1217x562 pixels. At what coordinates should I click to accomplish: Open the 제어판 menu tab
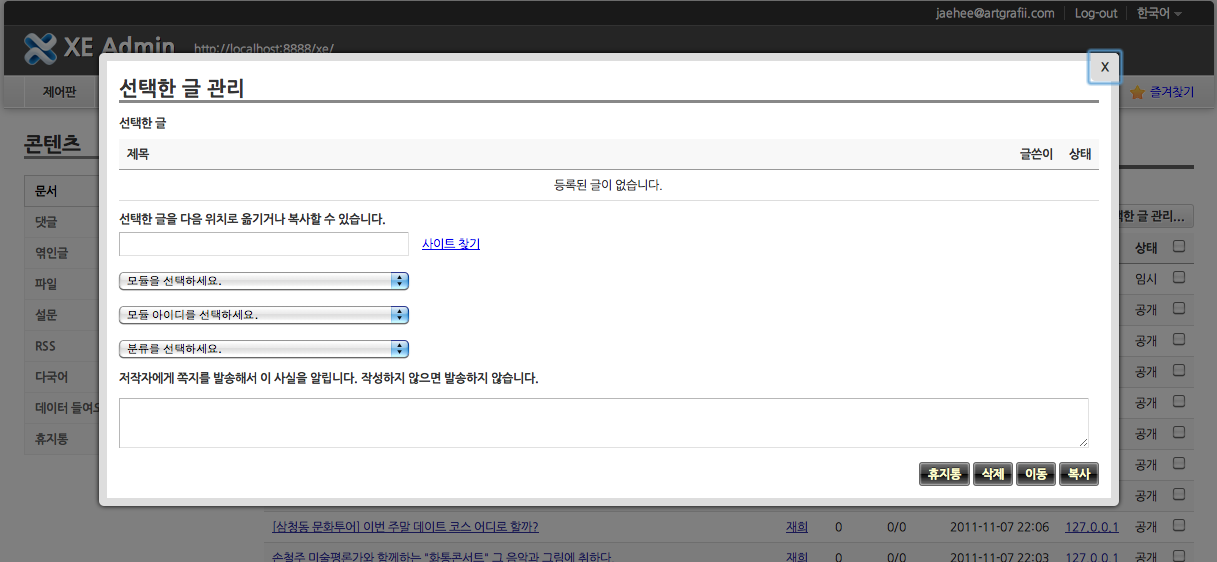[x=59, y=92]
